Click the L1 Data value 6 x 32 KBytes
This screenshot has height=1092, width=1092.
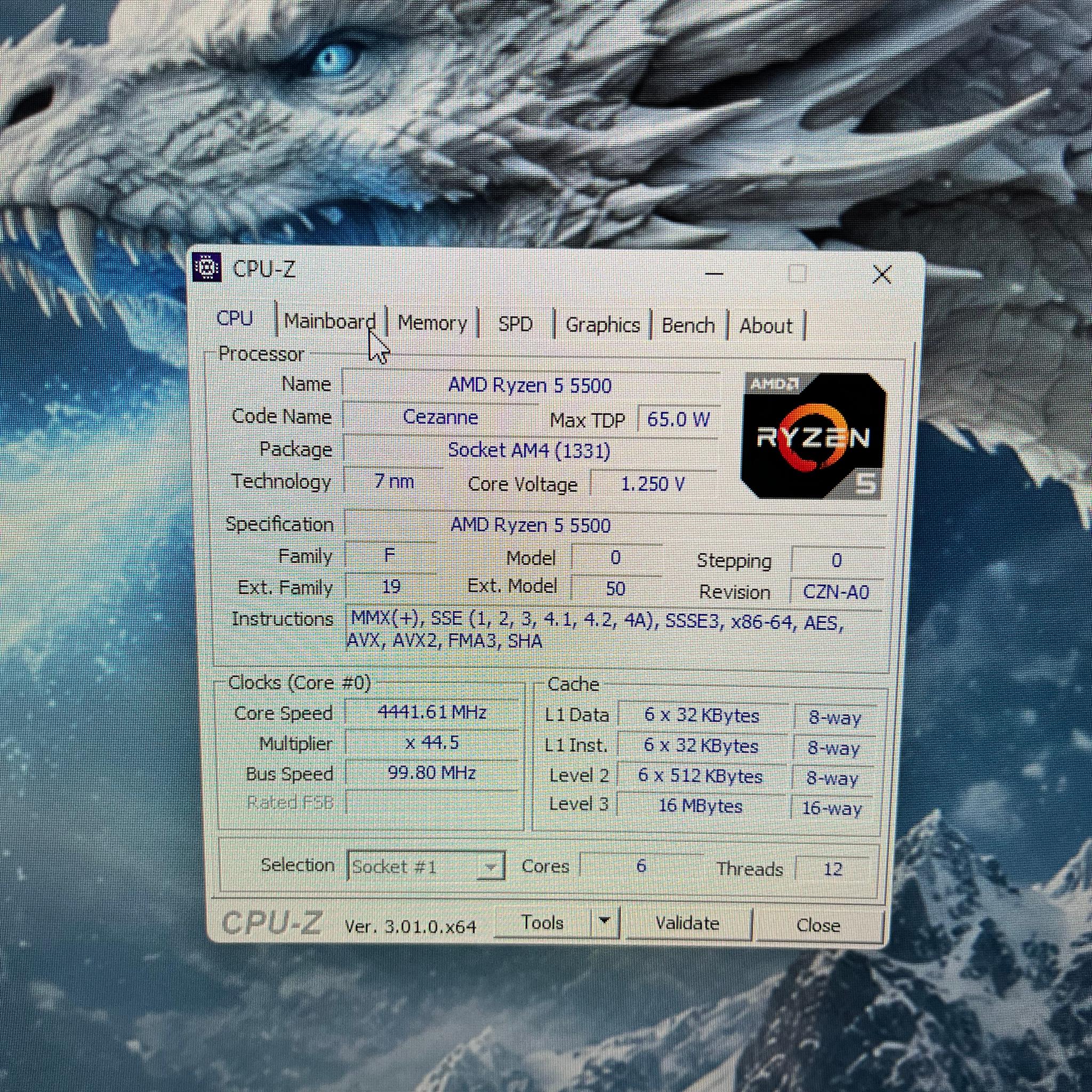click(702, 716)
